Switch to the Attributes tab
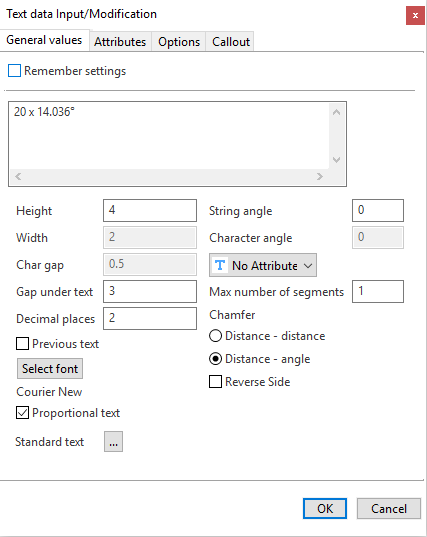Image resolution: width=427 pixels, height=537 pixels. [x=120, y=42]
